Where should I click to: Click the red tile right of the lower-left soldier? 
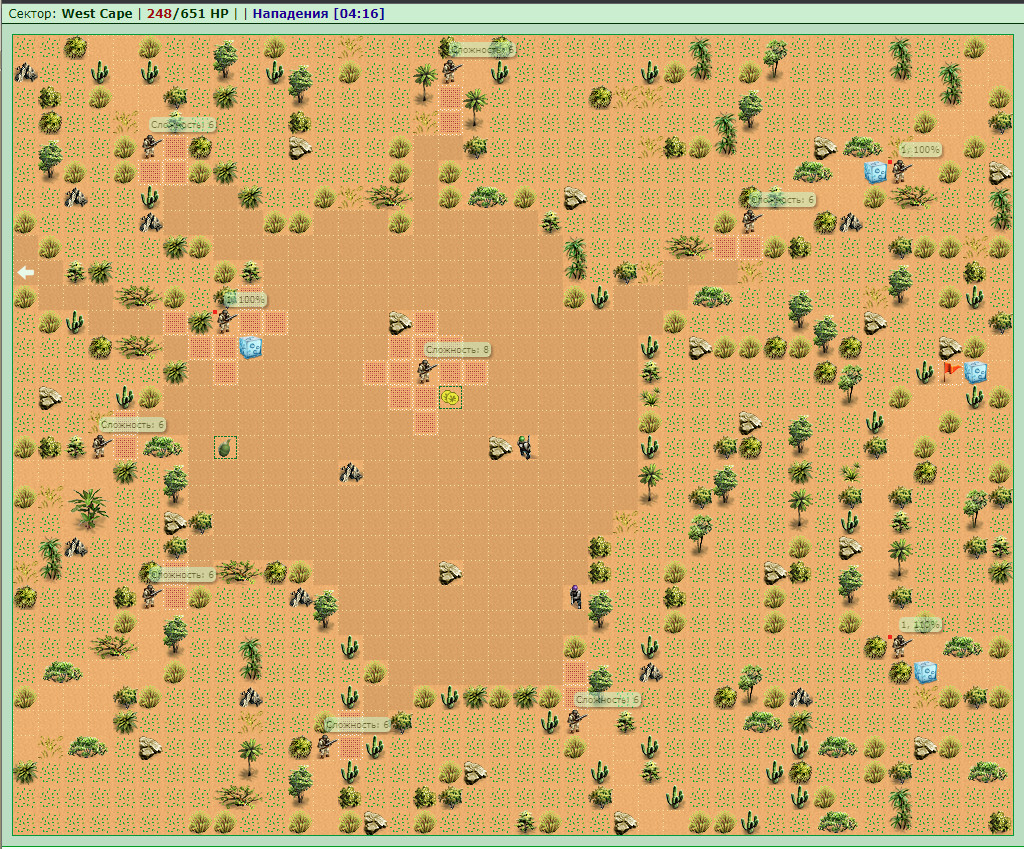pyautogui.click(x=175, y=597)
